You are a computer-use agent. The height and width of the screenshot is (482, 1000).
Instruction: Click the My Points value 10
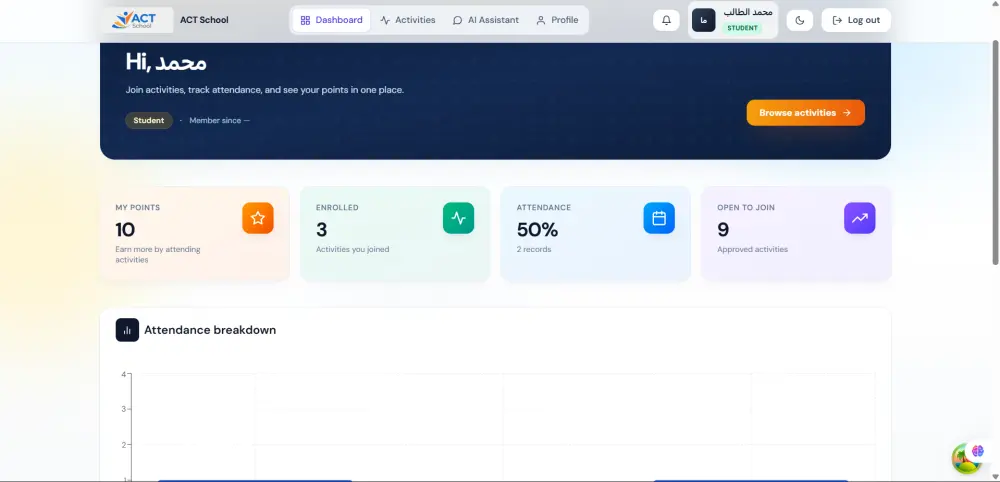point(125,230)
